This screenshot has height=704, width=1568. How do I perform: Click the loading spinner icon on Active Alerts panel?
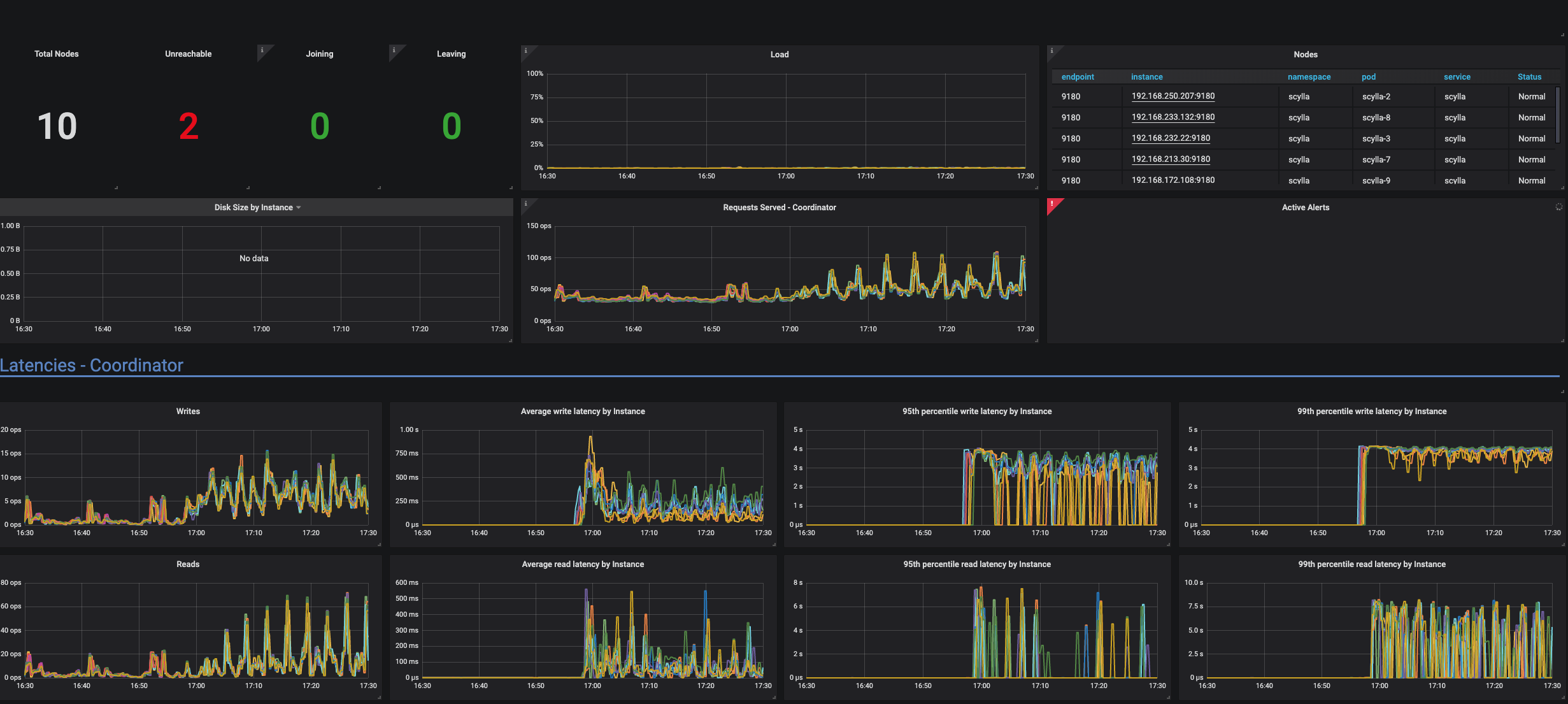1558,207
